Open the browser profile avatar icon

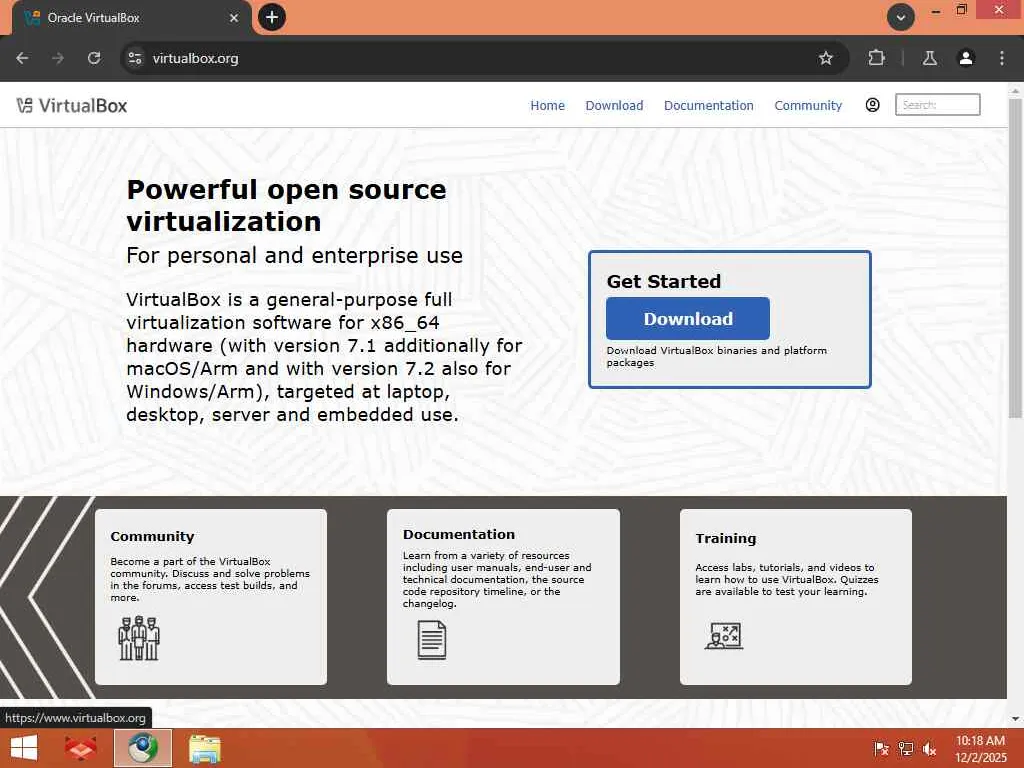pos(966,58)
